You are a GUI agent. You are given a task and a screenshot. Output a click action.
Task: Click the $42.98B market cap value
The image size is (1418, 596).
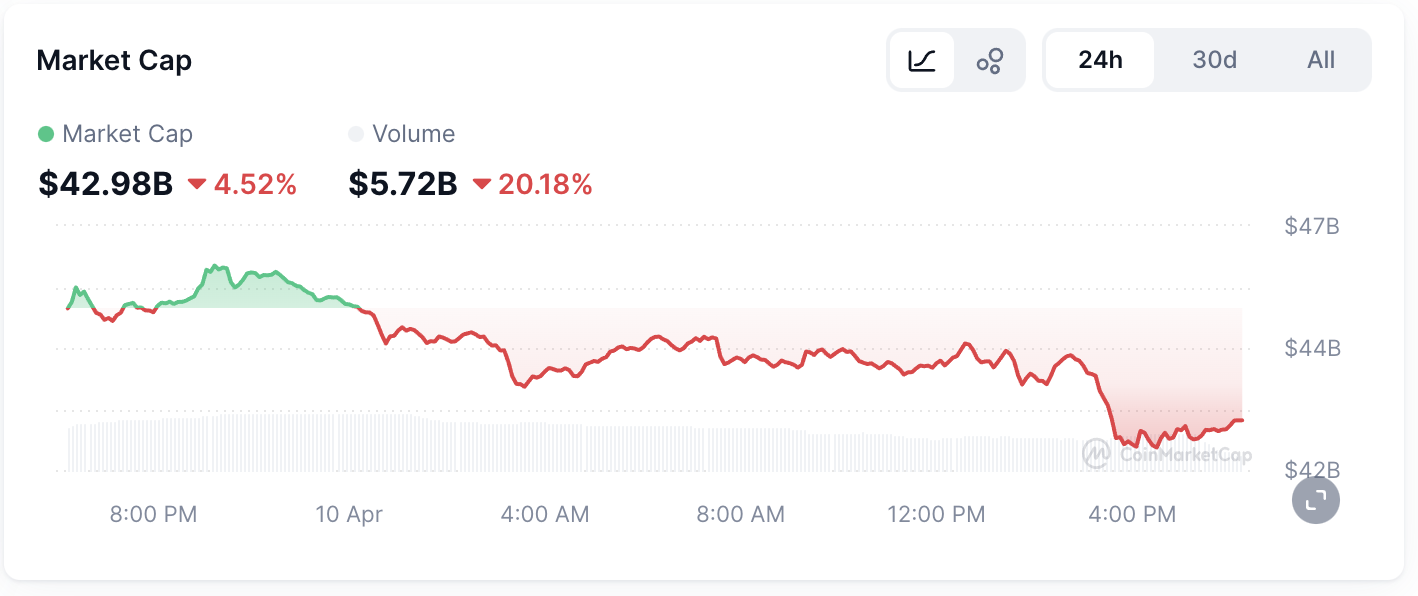[106, 184]
